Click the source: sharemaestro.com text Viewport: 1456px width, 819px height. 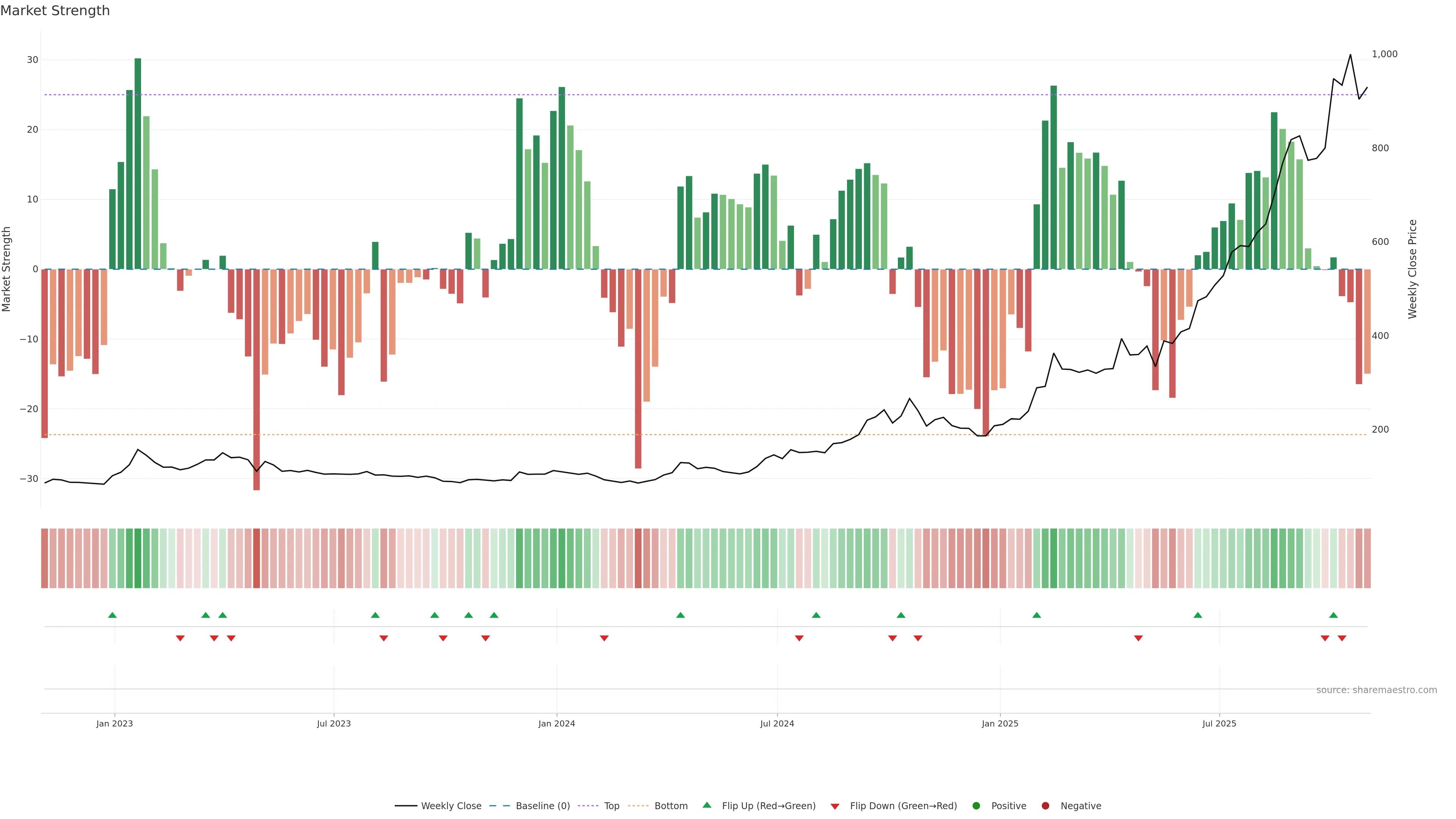pyautogui.click(x=1376, y=690)
